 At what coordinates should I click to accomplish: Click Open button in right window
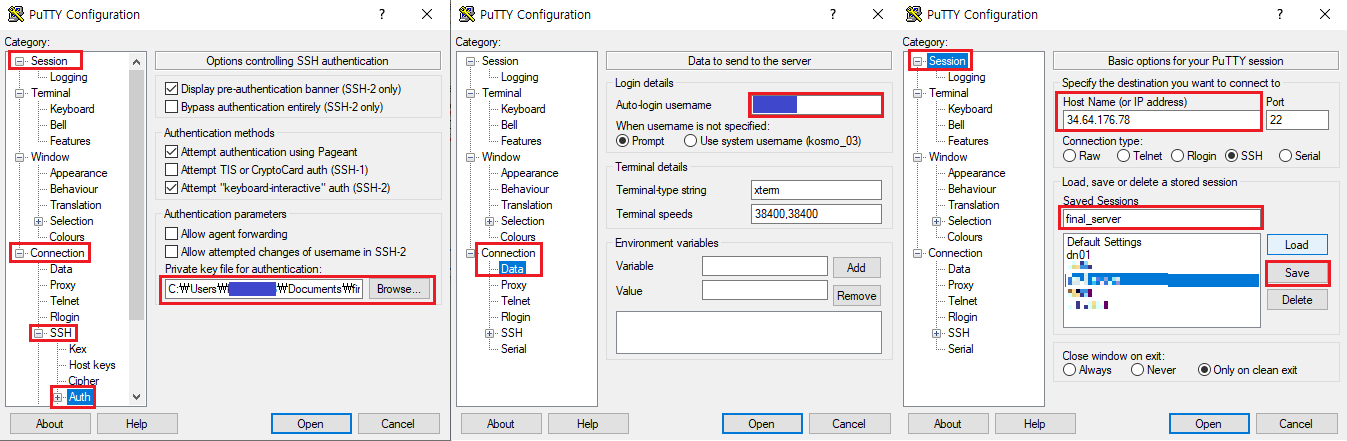coord(1208,424)
